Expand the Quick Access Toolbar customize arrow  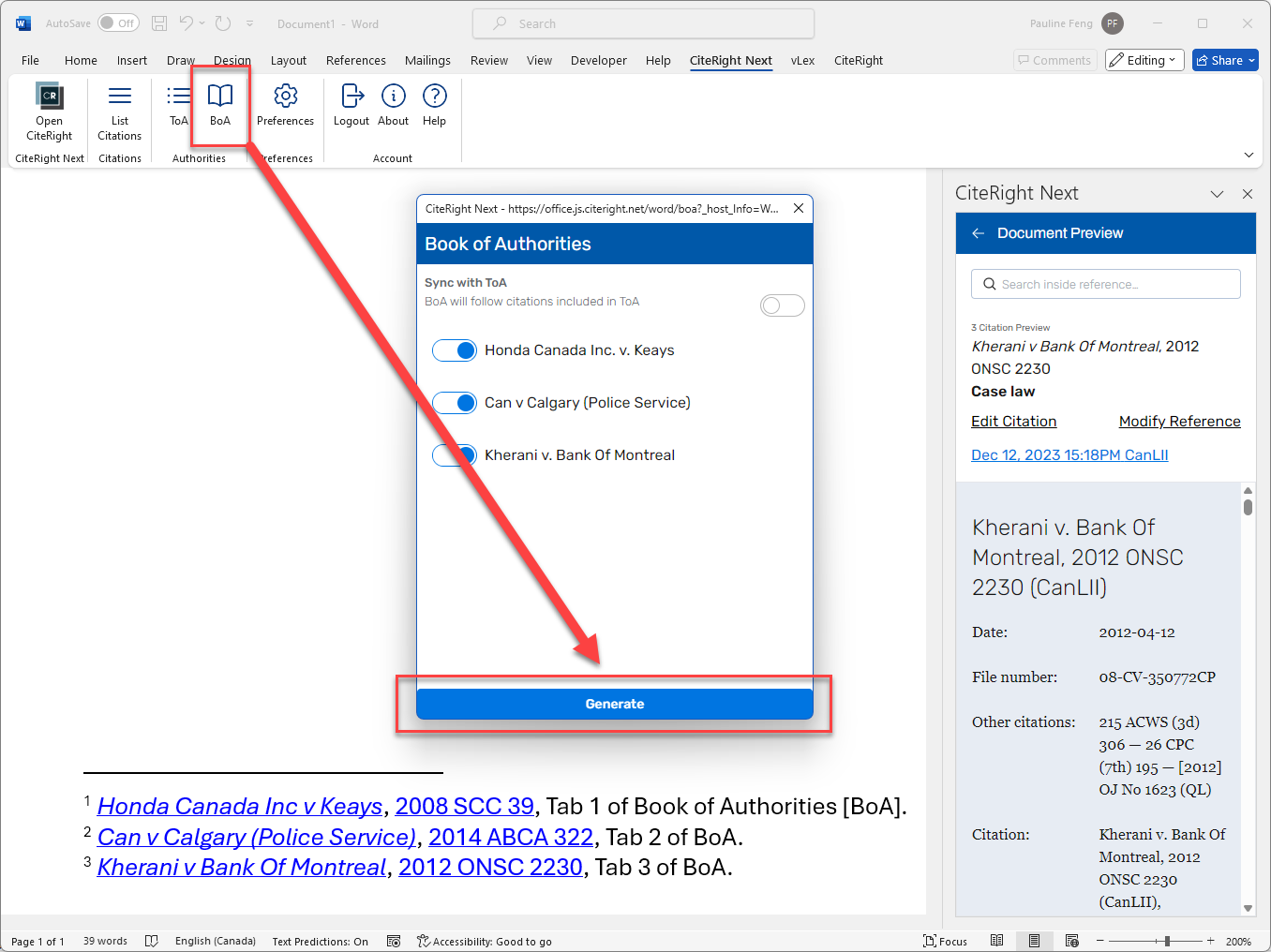(250, 23)
